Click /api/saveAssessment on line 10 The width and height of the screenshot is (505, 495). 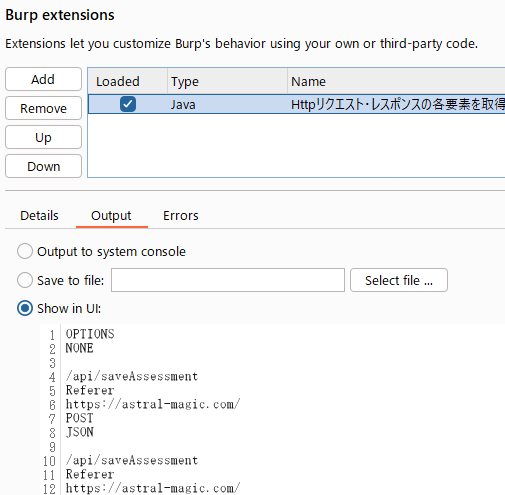coord(132,460)
